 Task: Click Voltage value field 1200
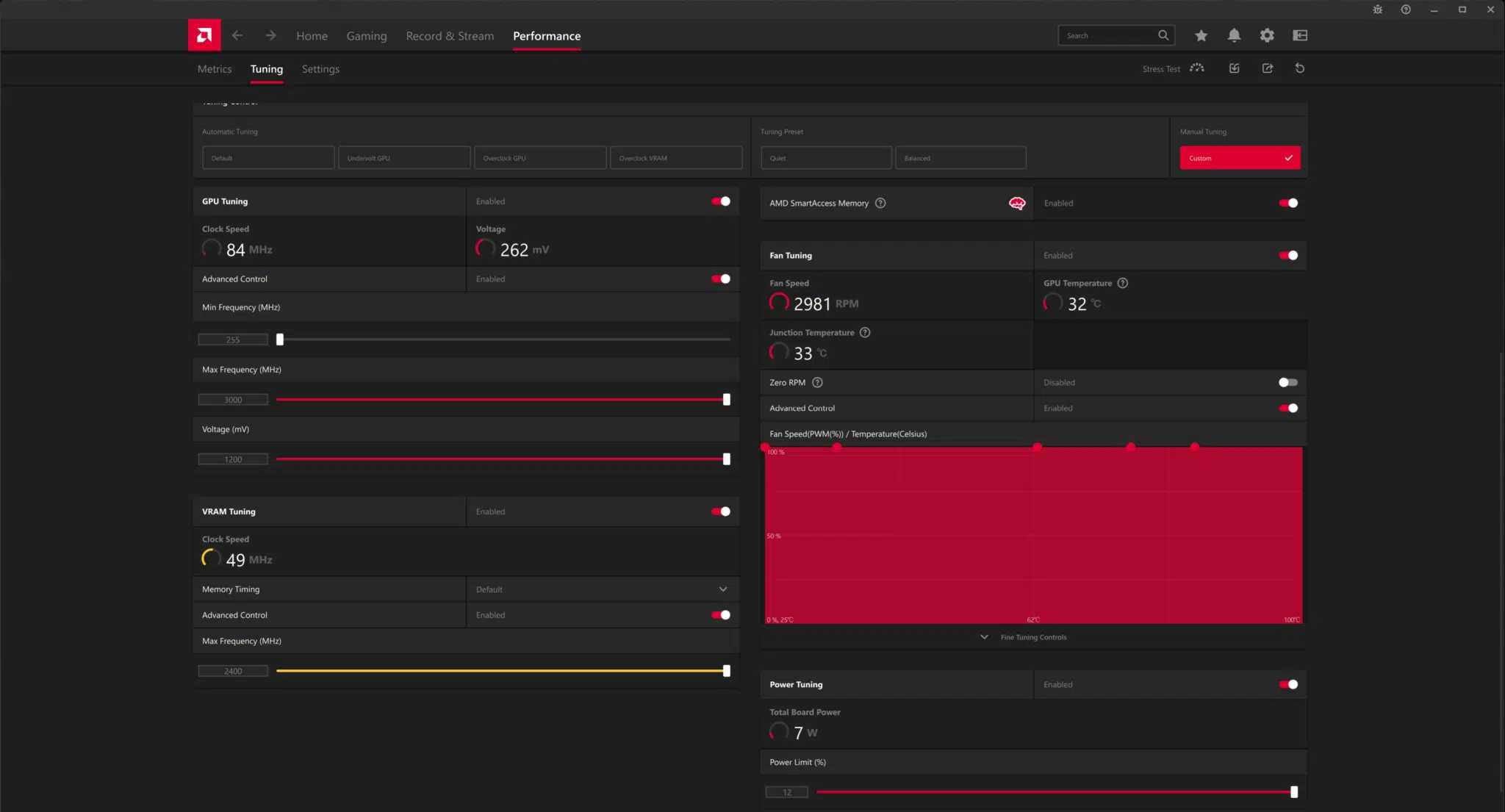point(233,459)
